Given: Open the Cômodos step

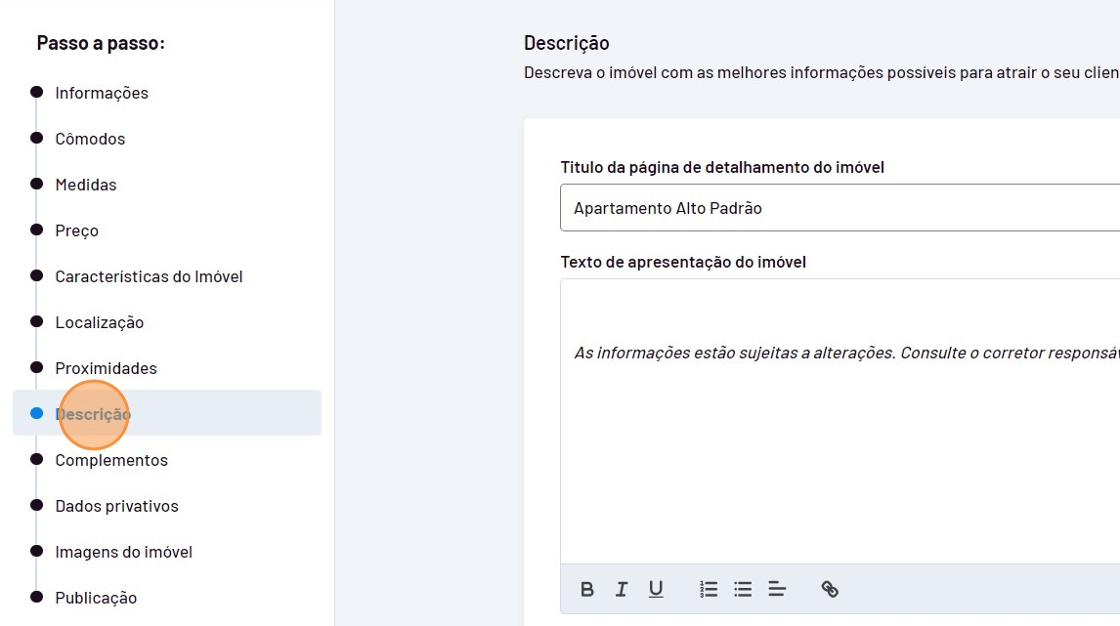Looking at the screenshot, I should (x=90, y=139).
